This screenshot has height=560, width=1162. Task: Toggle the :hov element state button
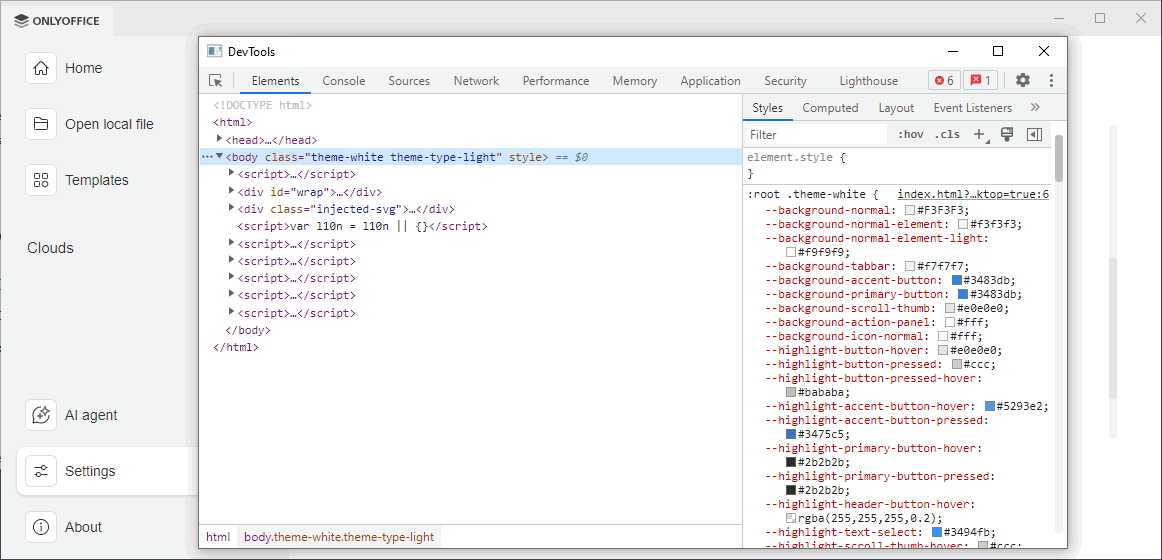coord(910,135)
